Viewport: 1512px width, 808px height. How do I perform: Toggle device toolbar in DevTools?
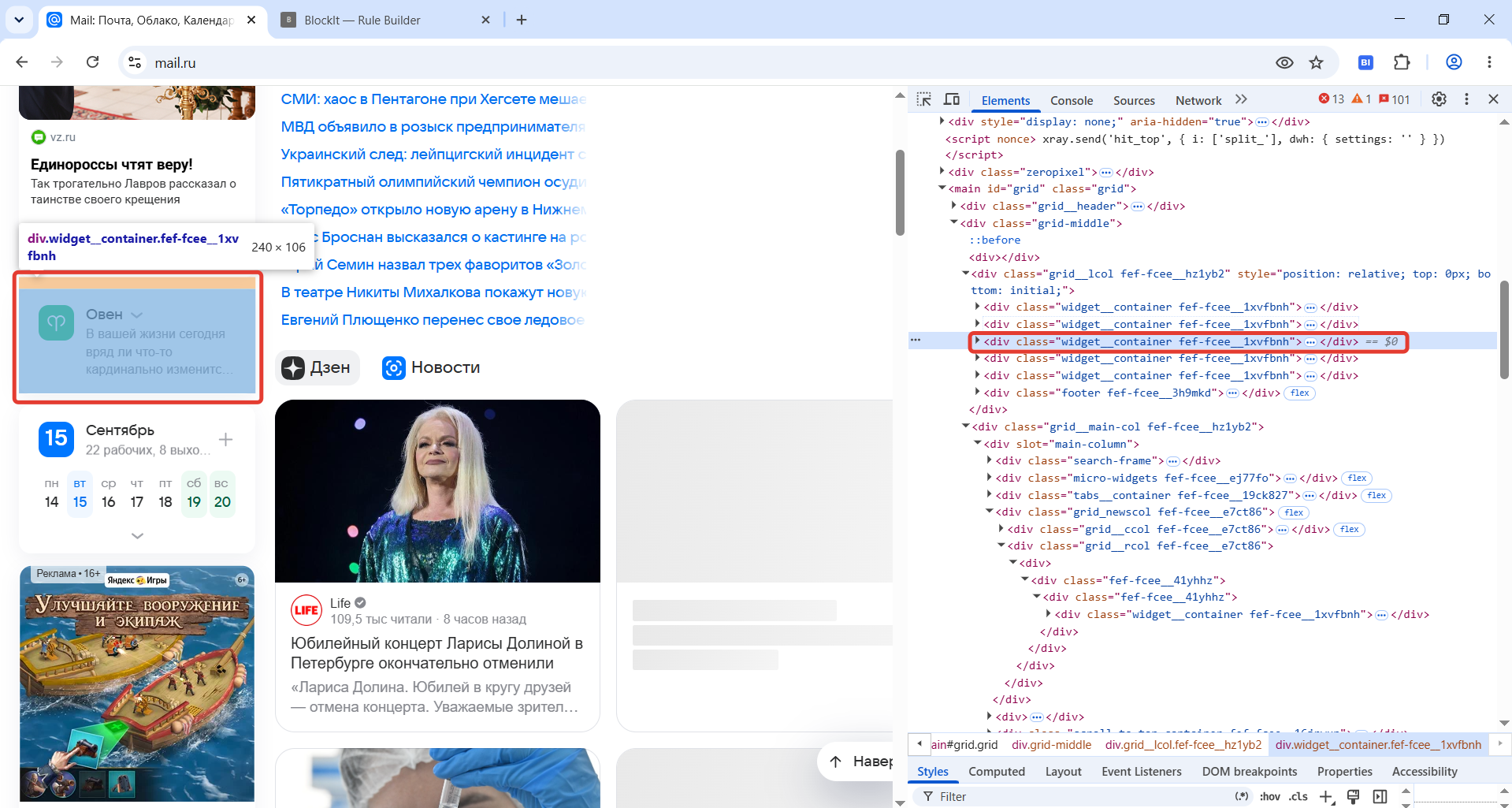952,99
